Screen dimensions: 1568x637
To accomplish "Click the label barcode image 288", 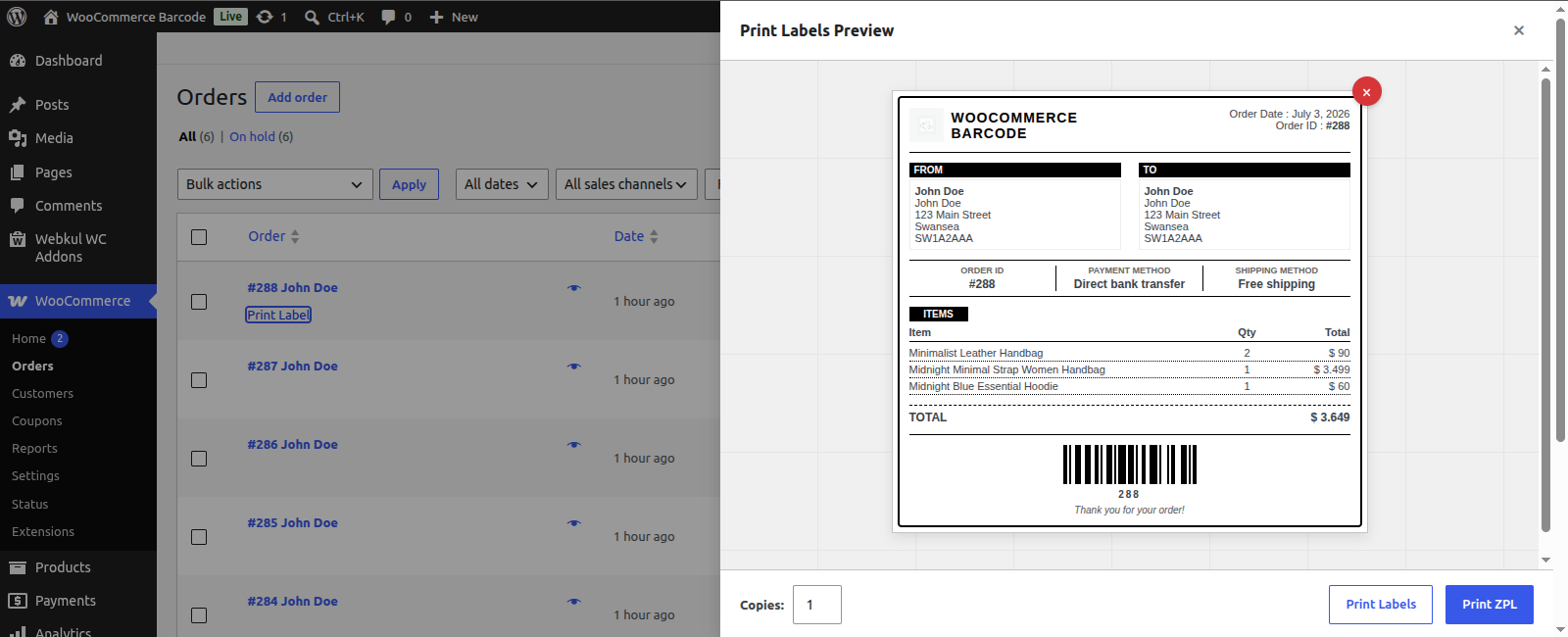I will coord(1130,465).
